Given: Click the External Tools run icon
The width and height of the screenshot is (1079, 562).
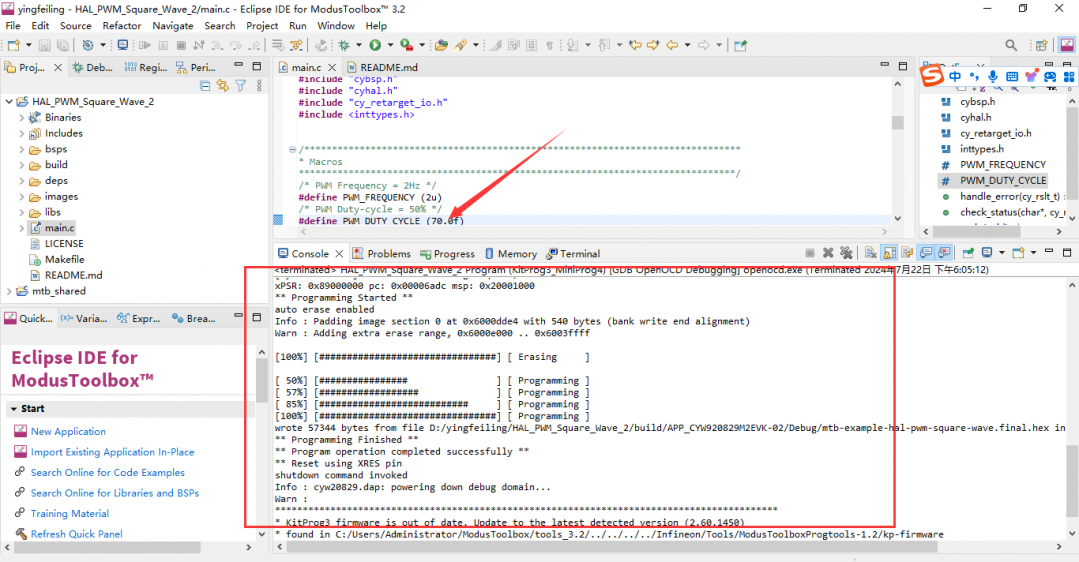Looking at the screenshot, I should point(407,45).
